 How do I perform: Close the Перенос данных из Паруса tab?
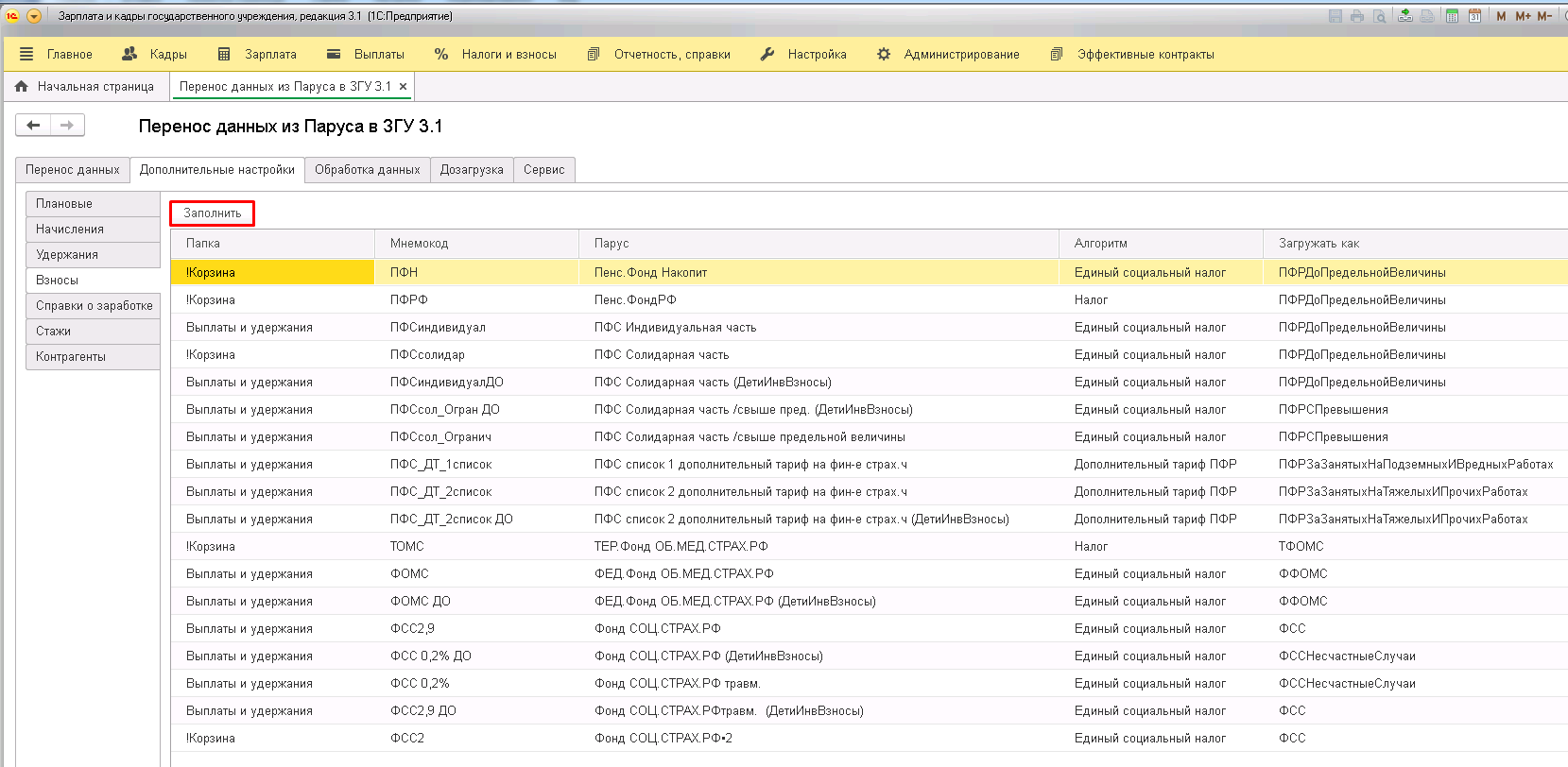click(404, 87)
